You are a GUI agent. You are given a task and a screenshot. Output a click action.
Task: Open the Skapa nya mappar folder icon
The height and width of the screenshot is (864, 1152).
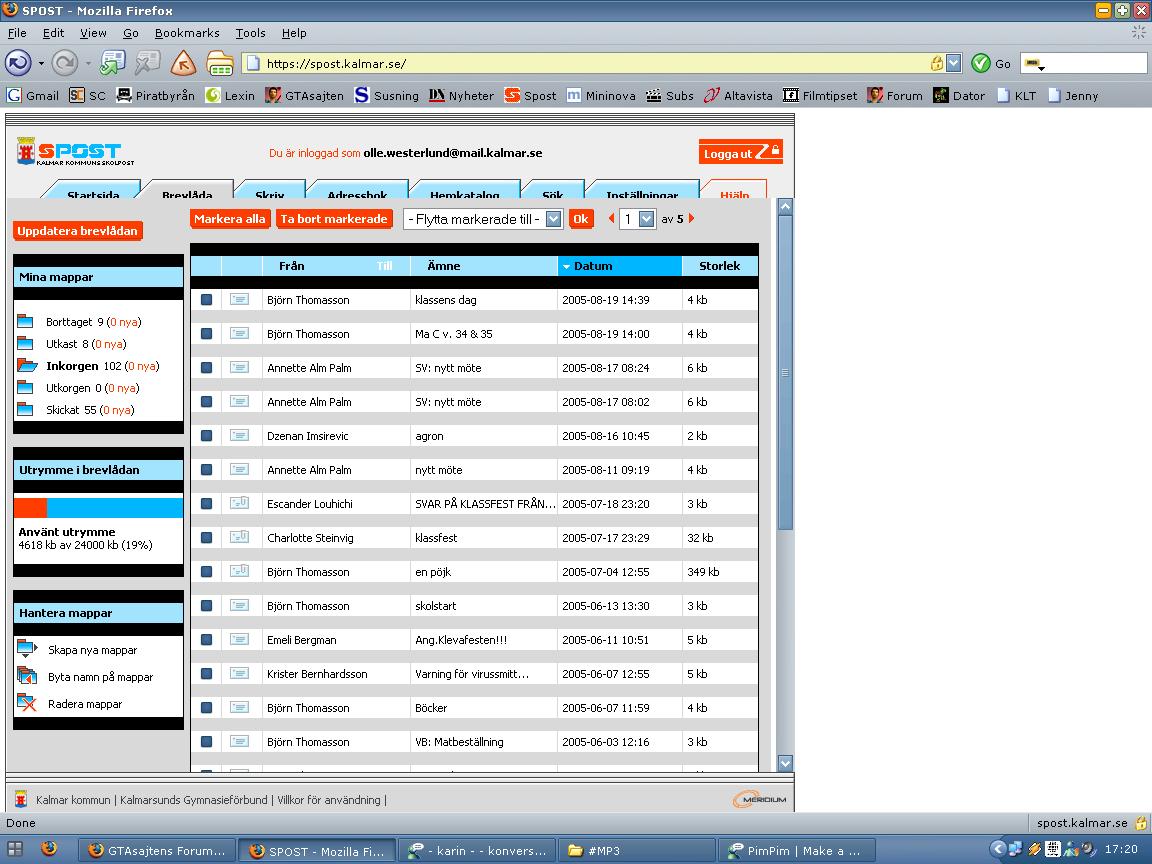[27, 649]
